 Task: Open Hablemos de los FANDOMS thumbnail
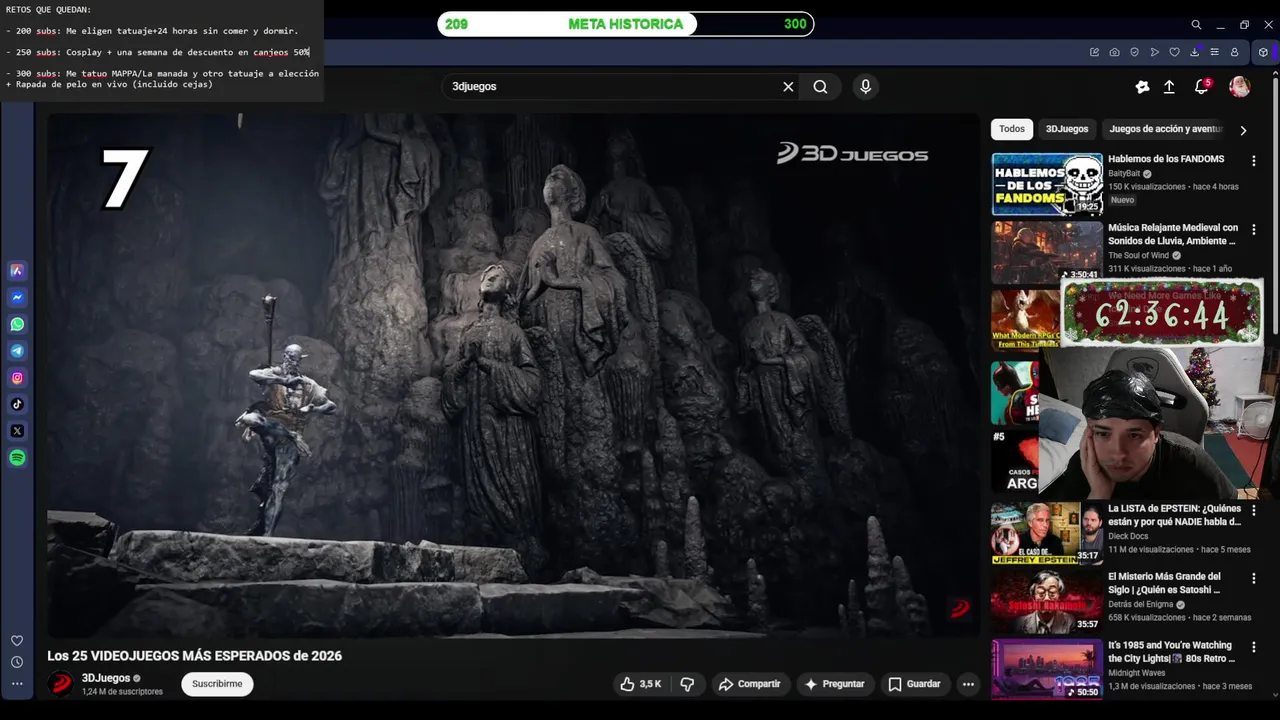tap(1047, 184)
